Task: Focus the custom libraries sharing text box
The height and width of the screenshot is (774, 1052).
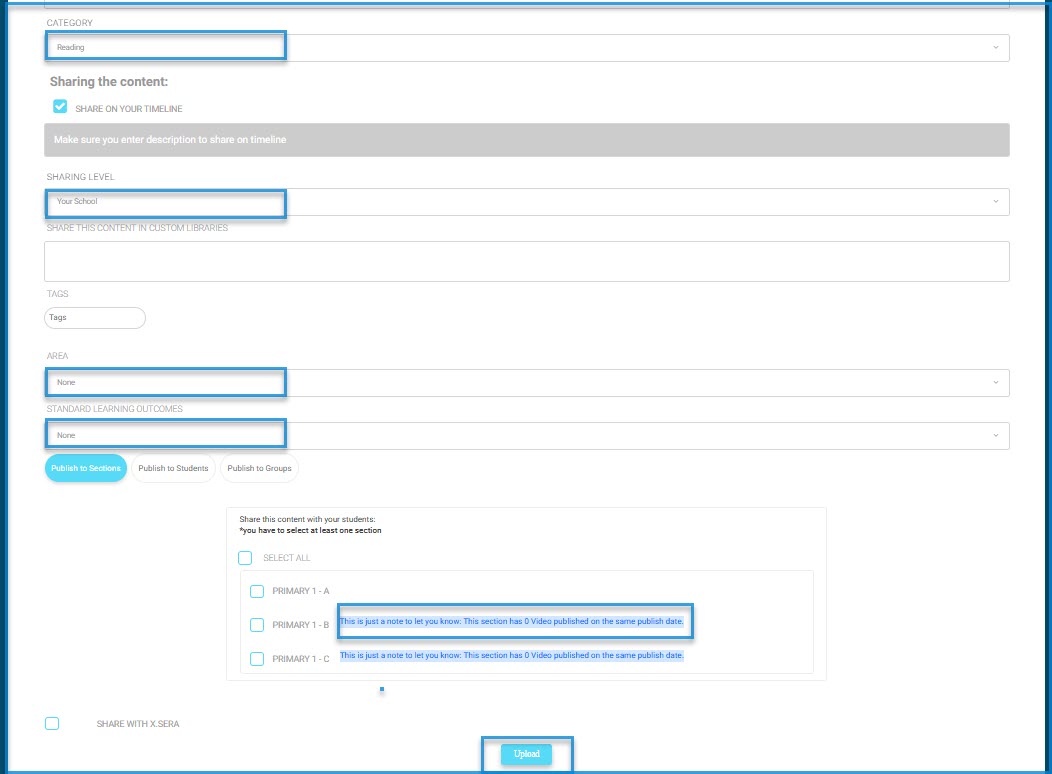Action: tap(526, 261)
